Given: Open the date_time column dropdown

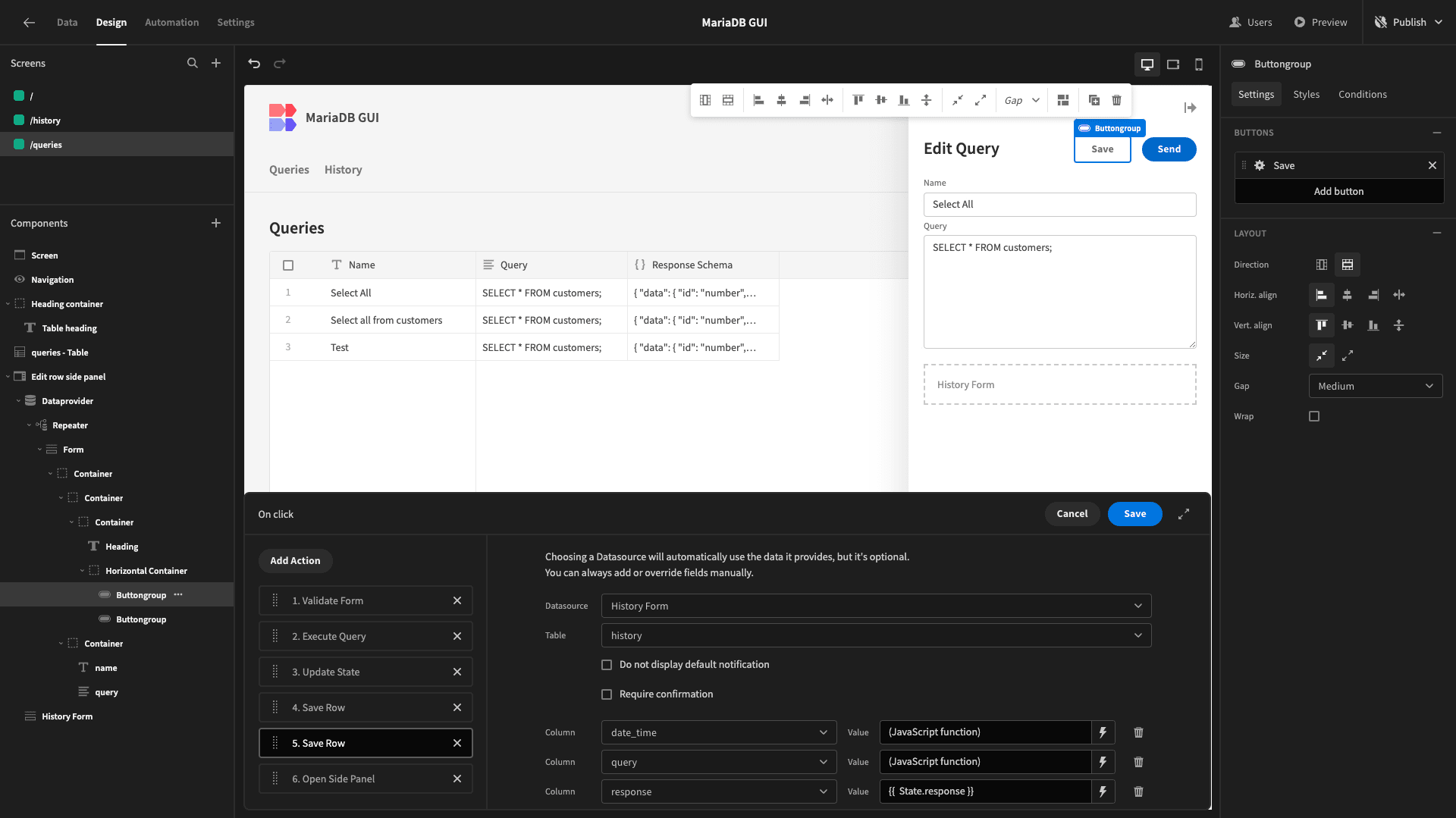Looking at the screenshot, I should (x=719, y=732).
